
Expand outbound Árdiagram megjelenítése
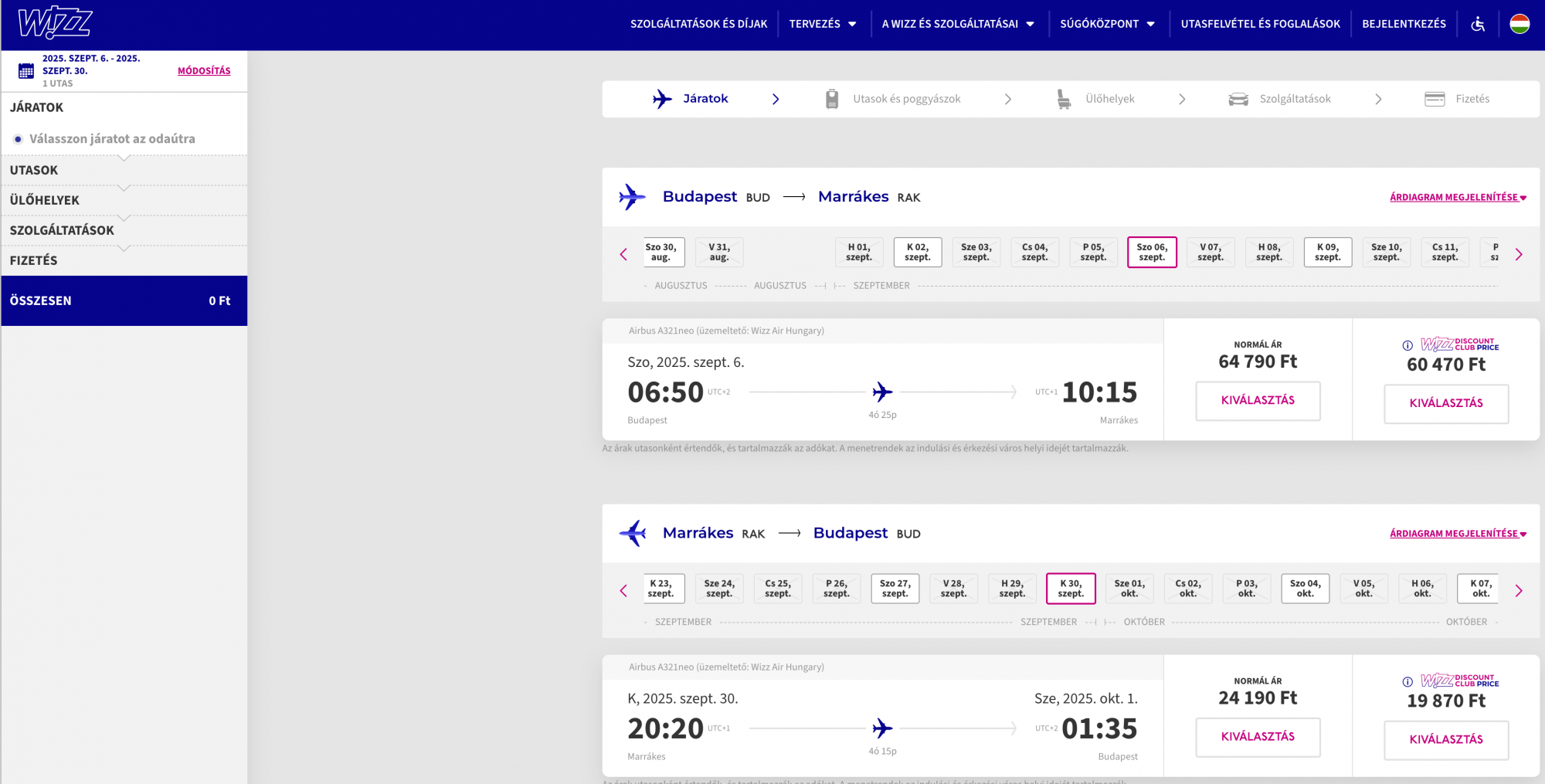1458,197
